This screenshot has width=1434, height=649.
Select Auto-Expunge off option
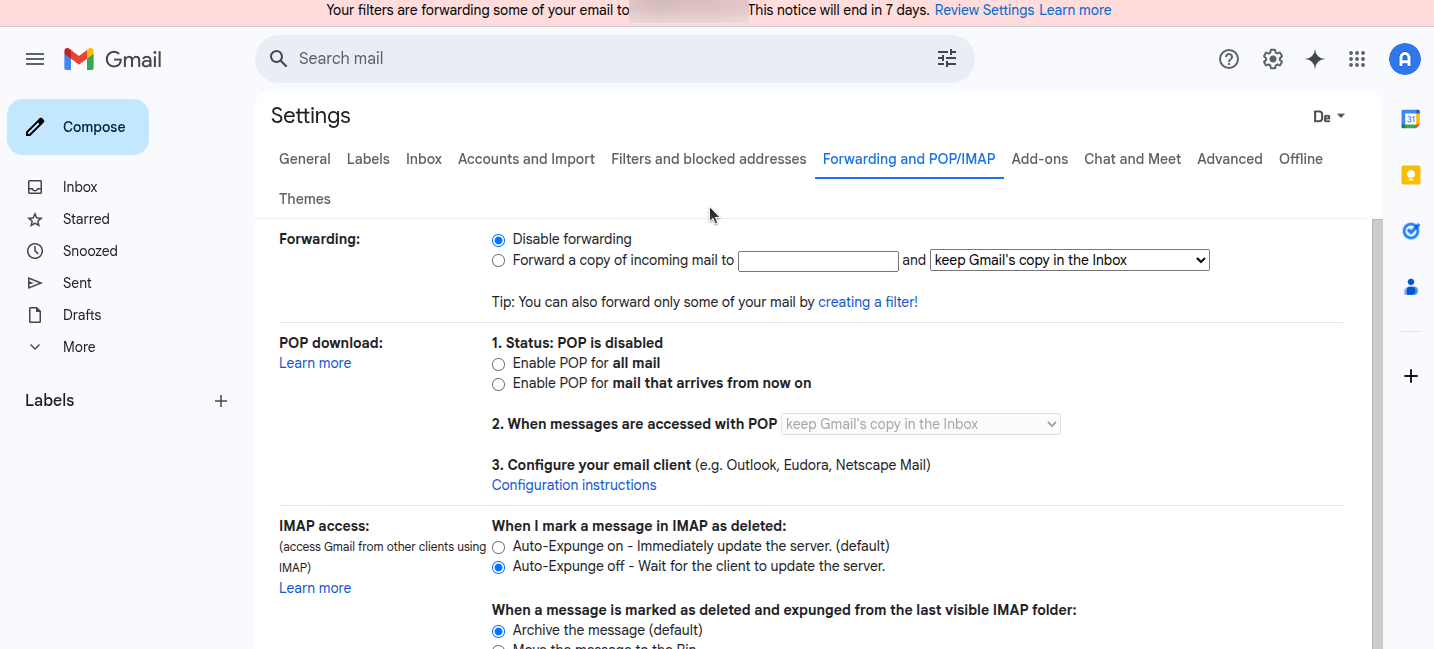point(498,567)
